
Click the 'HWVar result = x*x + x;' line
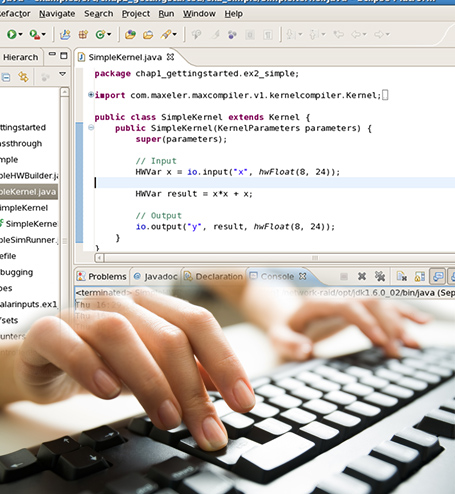click(x=194, y=194)
